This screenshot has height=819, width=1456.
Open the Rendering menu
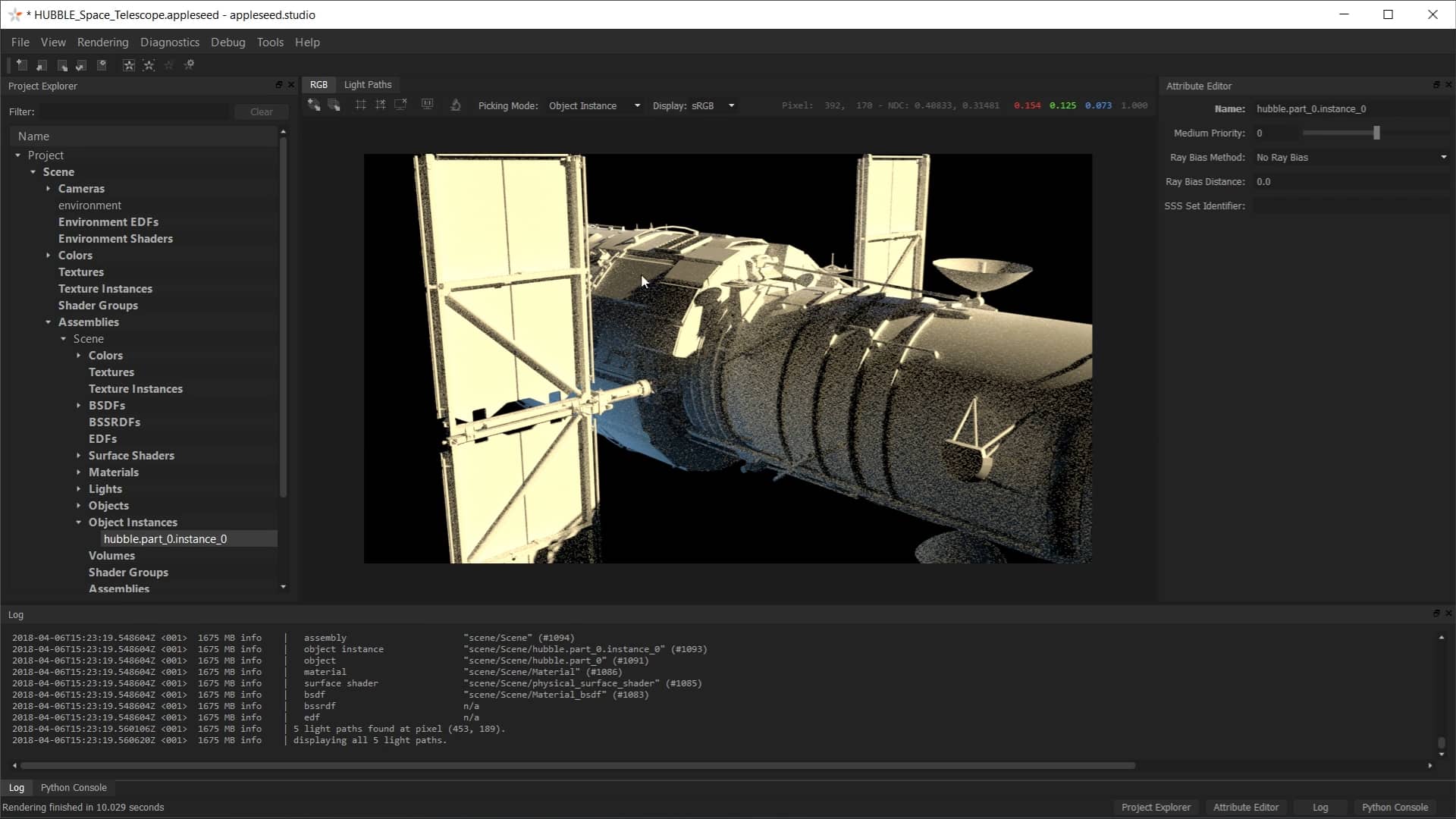tap(102, 42)
